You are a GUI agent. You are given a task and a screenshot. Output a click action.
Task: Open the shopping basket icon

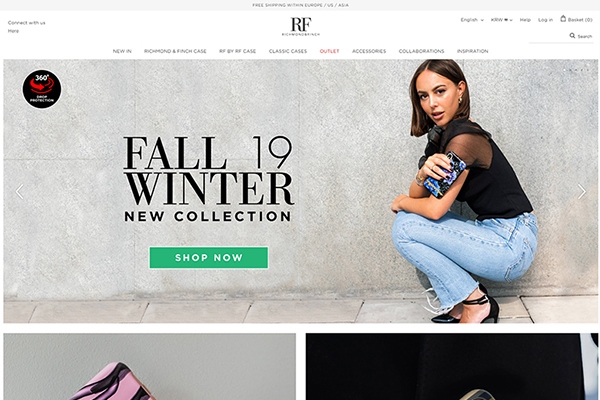(563, 18)
